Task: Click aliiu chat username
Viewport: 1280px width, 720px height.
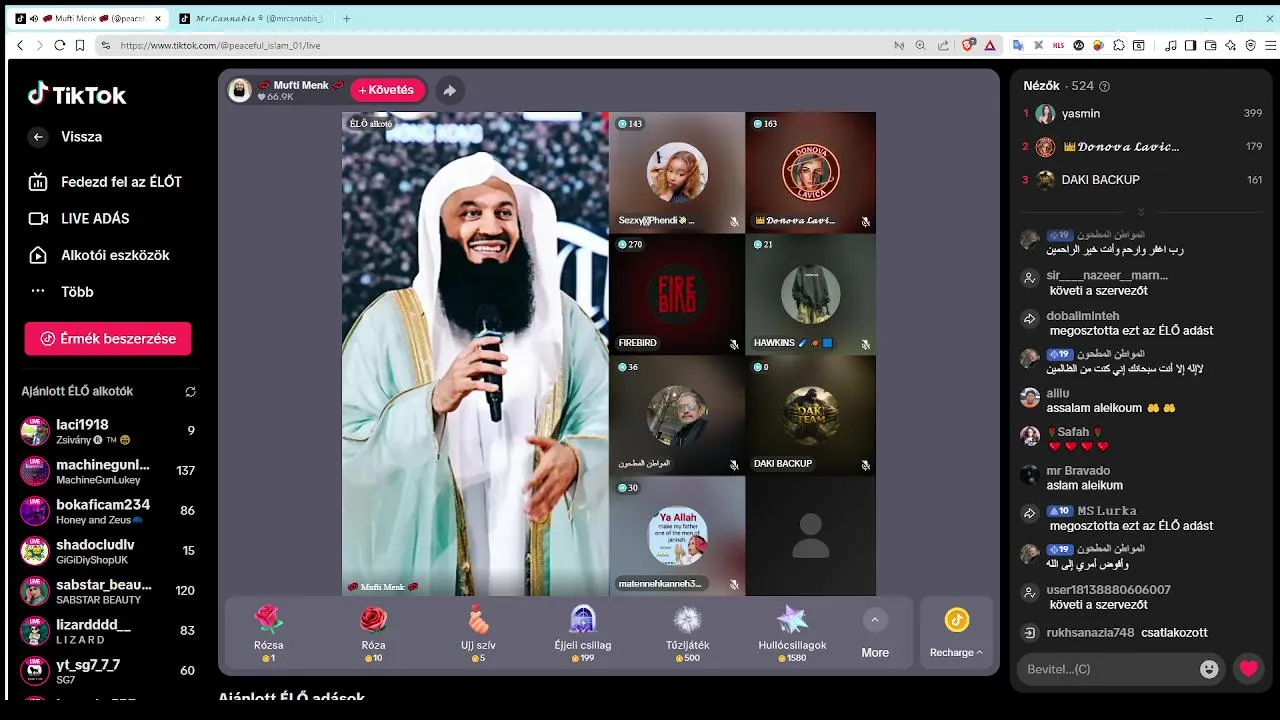Action: 1058,393
